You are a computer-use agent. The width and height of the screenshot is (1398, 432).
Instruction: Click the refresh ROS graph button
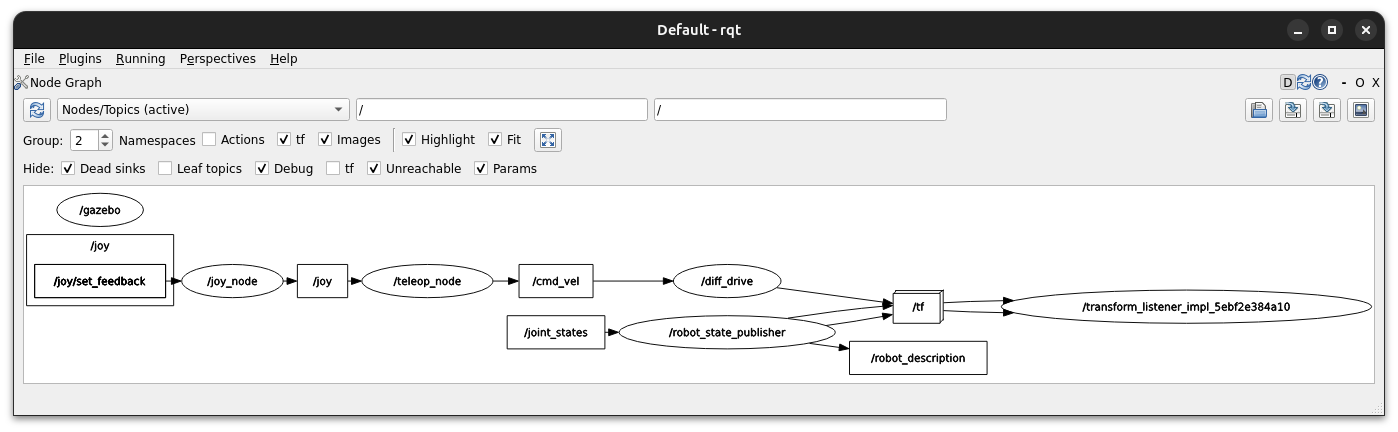[x=37, y=110]
